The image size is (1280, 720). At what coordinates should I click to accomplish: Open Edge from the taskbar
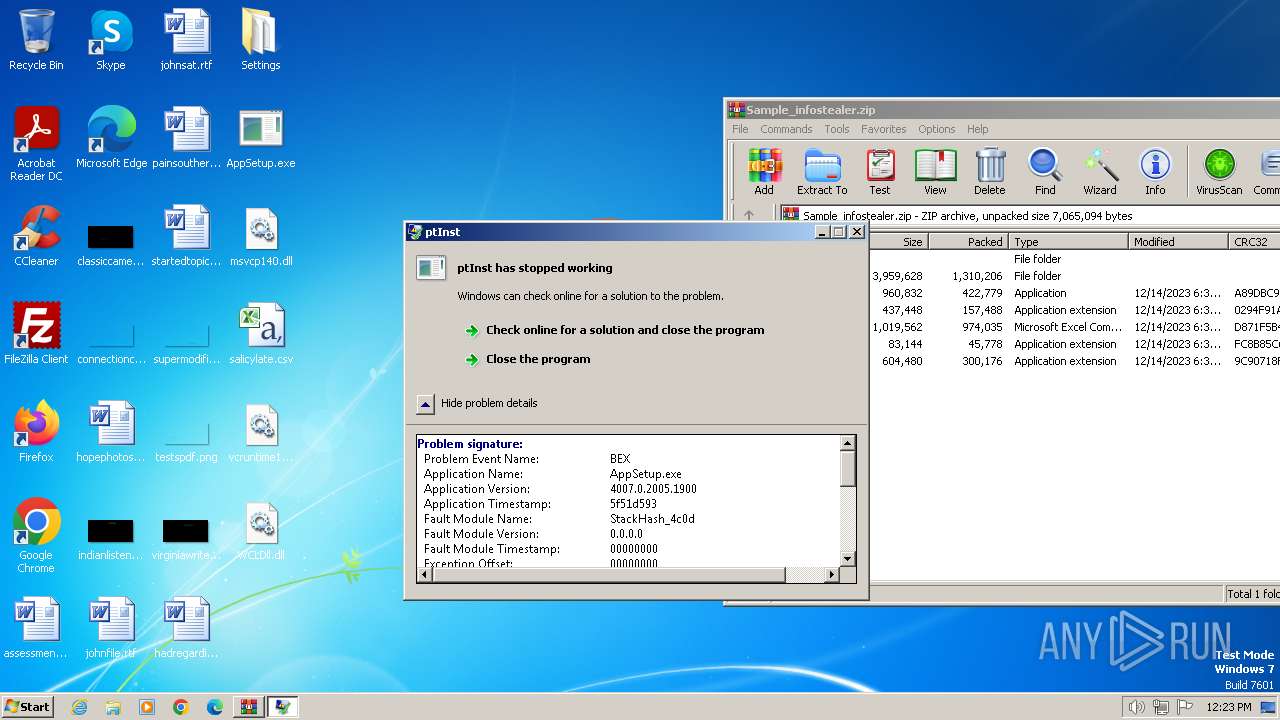215,707
